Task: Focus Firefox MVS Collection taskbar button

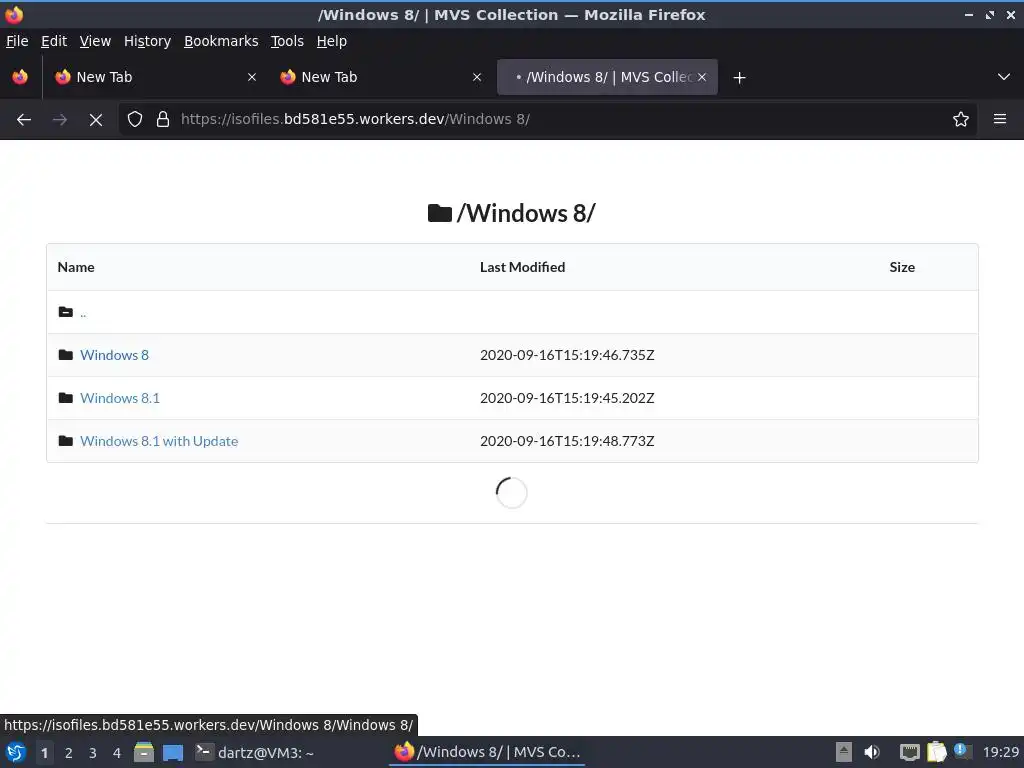Action: pos(487,752)
